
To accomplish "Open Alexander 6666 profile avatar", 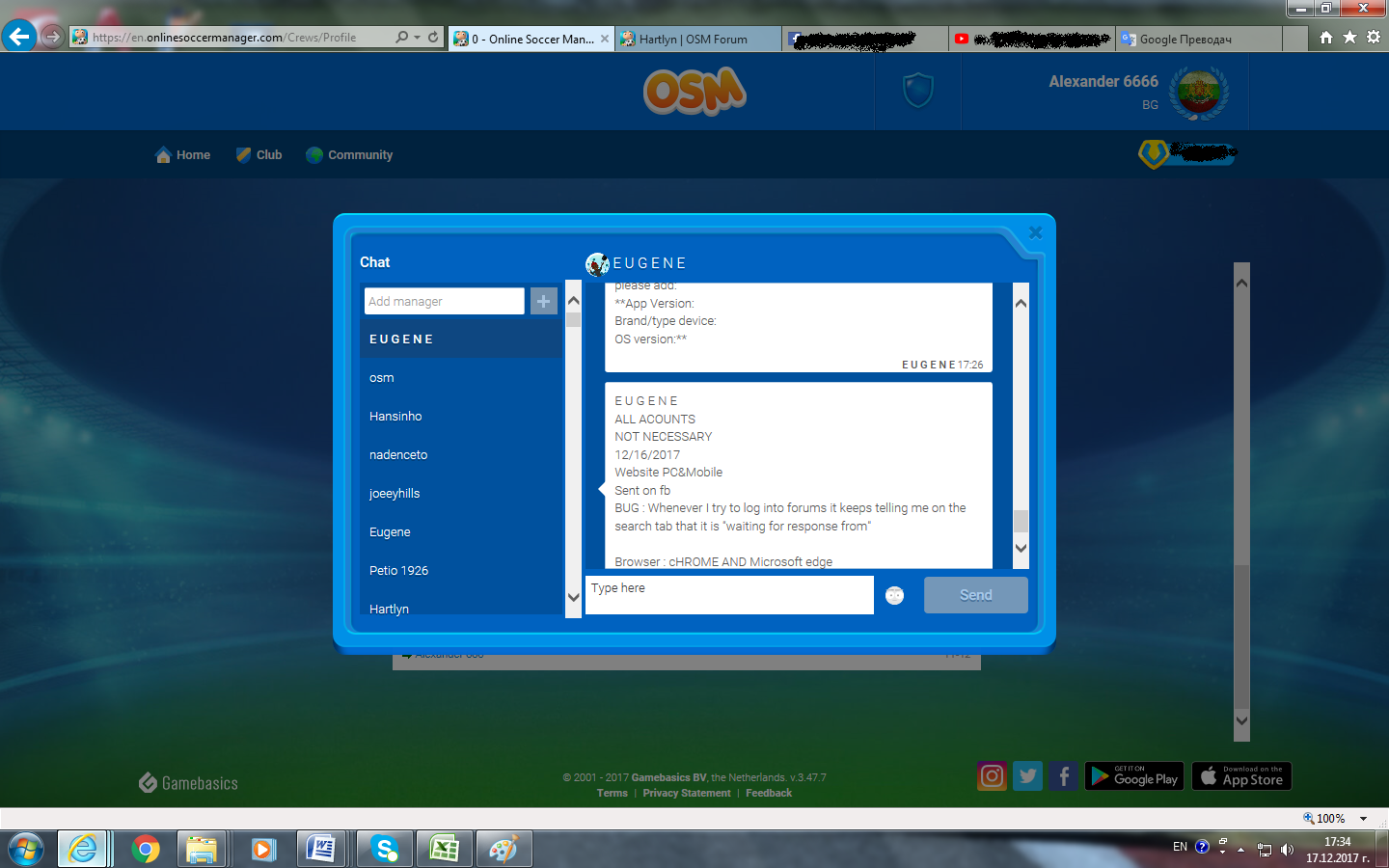I will point(1198,94).
